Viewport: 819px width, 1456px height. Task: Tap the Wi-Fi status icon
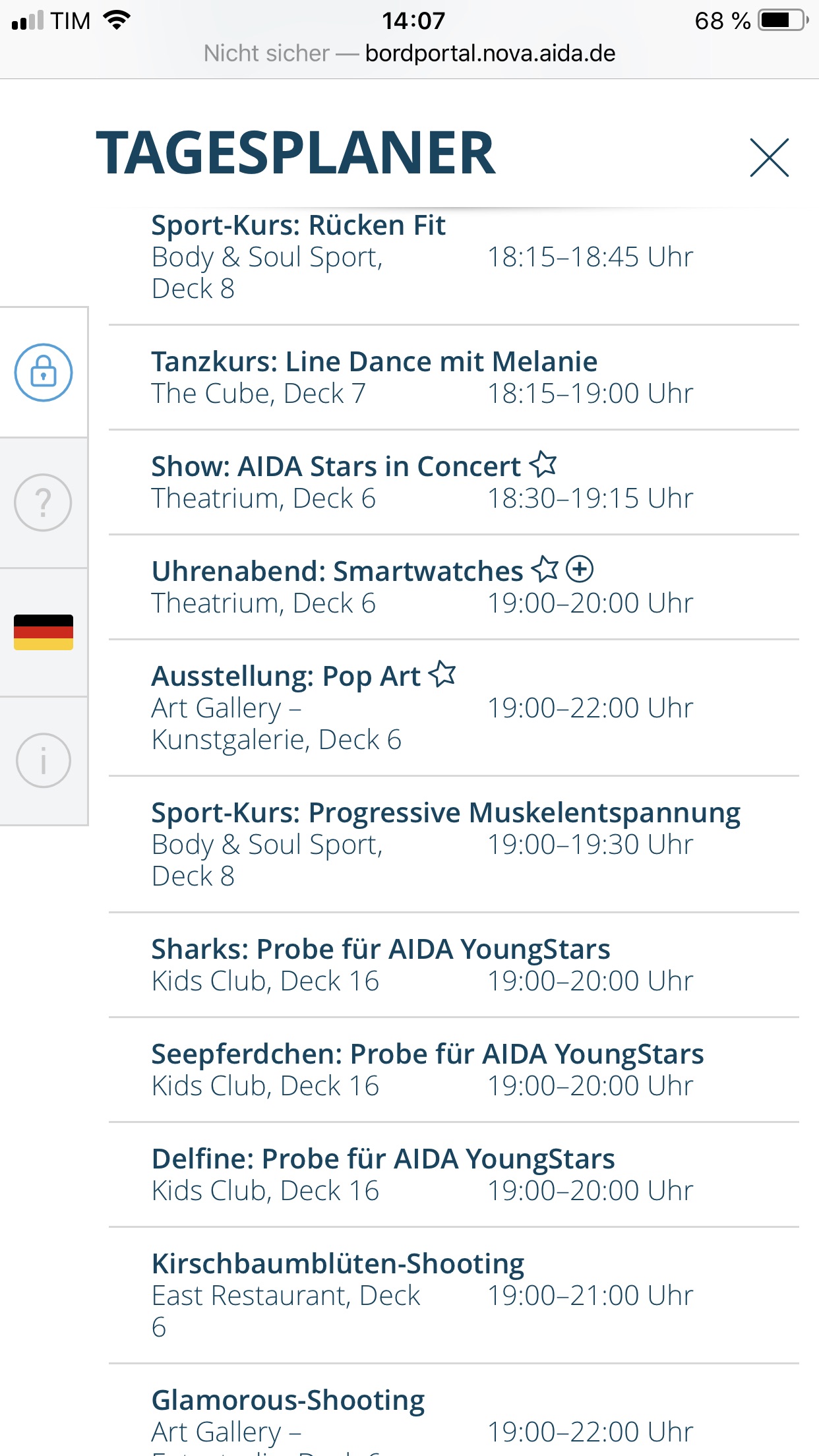pyautogui.click(x=117, y=20)
